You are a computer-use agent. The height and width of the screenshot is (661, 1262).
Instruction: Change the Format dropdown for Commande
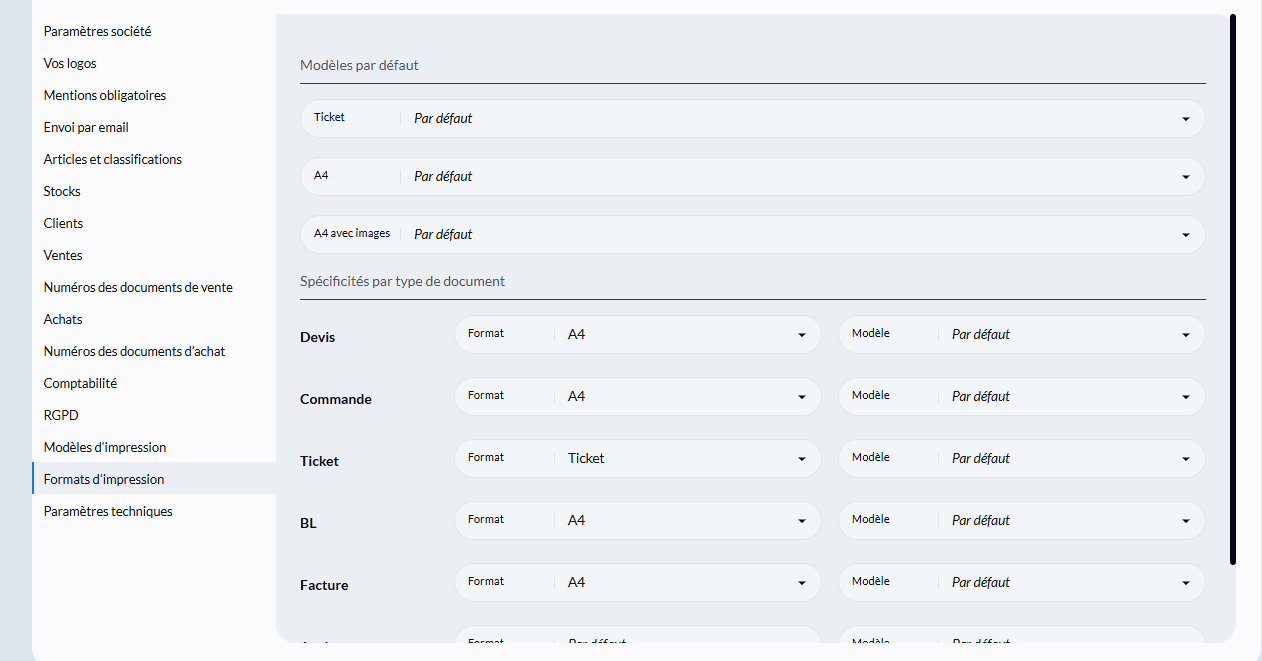click(x=638, y=396)
